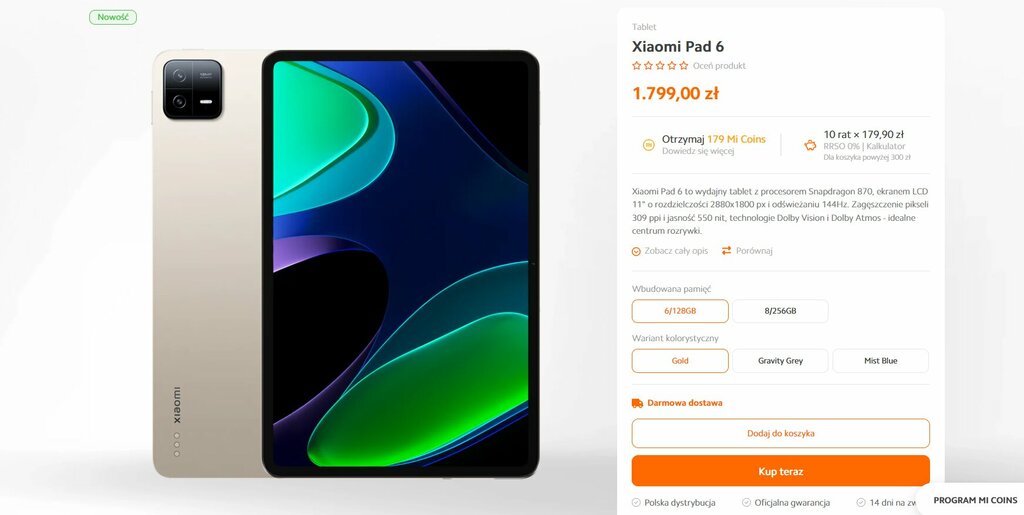Viewport: 1024px width, 515px height.
Task: Select the 6/128GB memory option
Action: click(680, 311)
